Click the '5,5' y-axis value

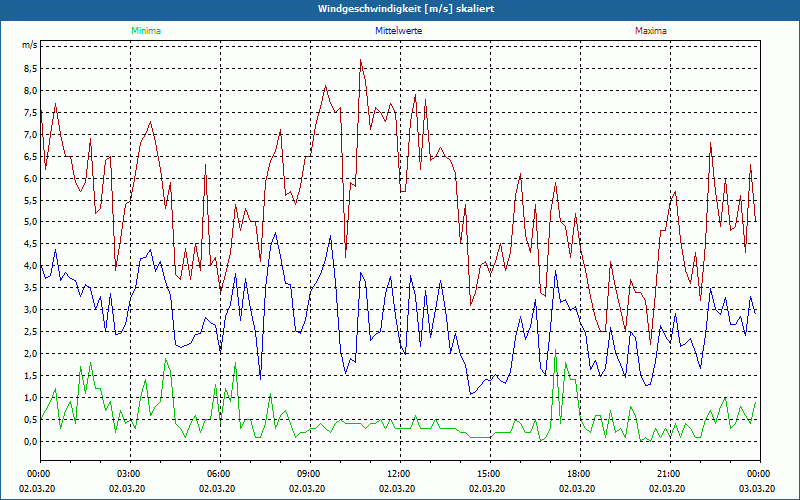point(31,200)
